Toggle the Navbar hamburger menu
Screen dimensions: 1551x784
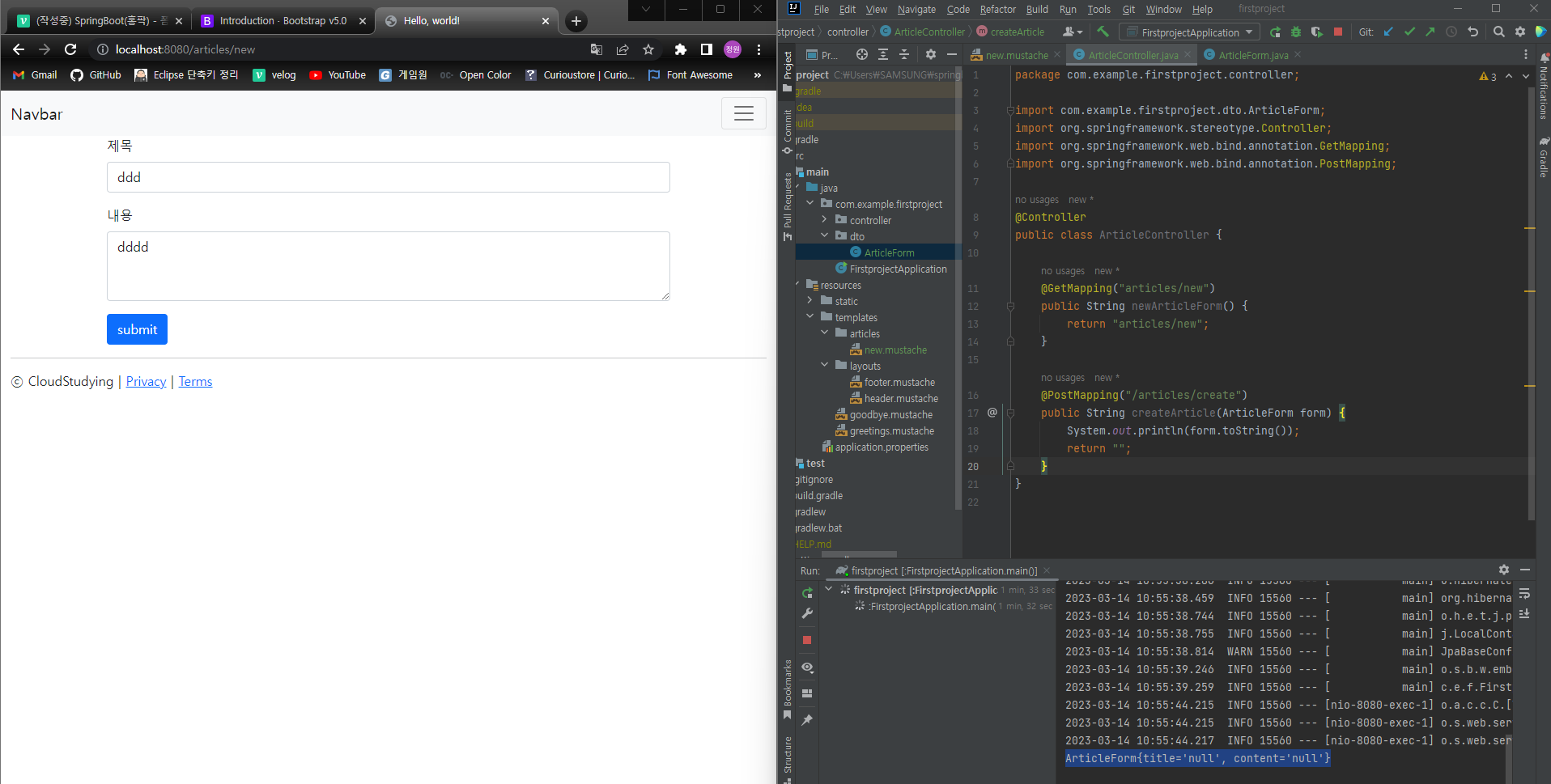click(744, 113)
